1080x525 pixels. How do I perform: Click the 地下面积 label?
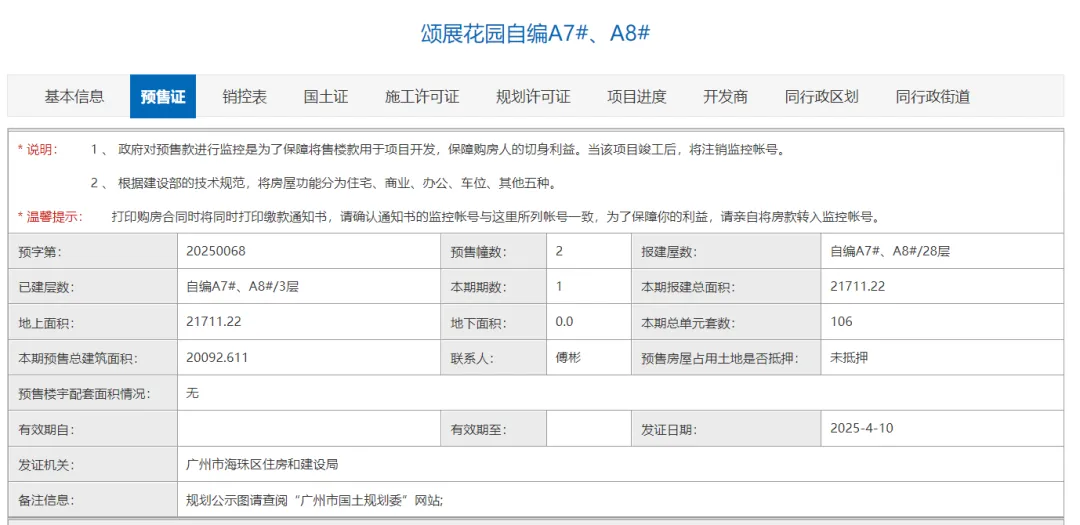click(479, 323)
